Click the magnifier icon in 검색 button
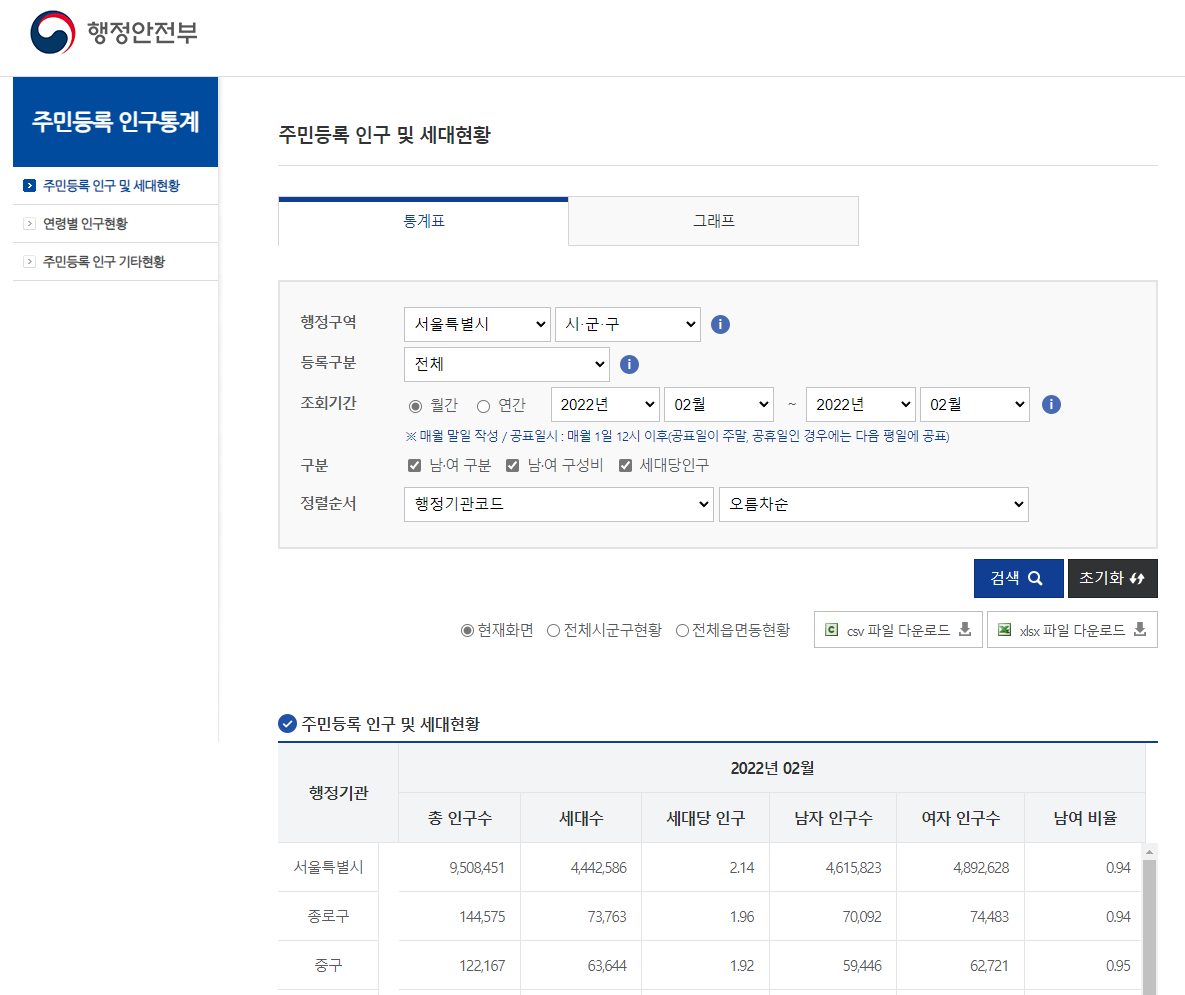The width and height of the screenshot is (1185, 995). coord(1035,578)
